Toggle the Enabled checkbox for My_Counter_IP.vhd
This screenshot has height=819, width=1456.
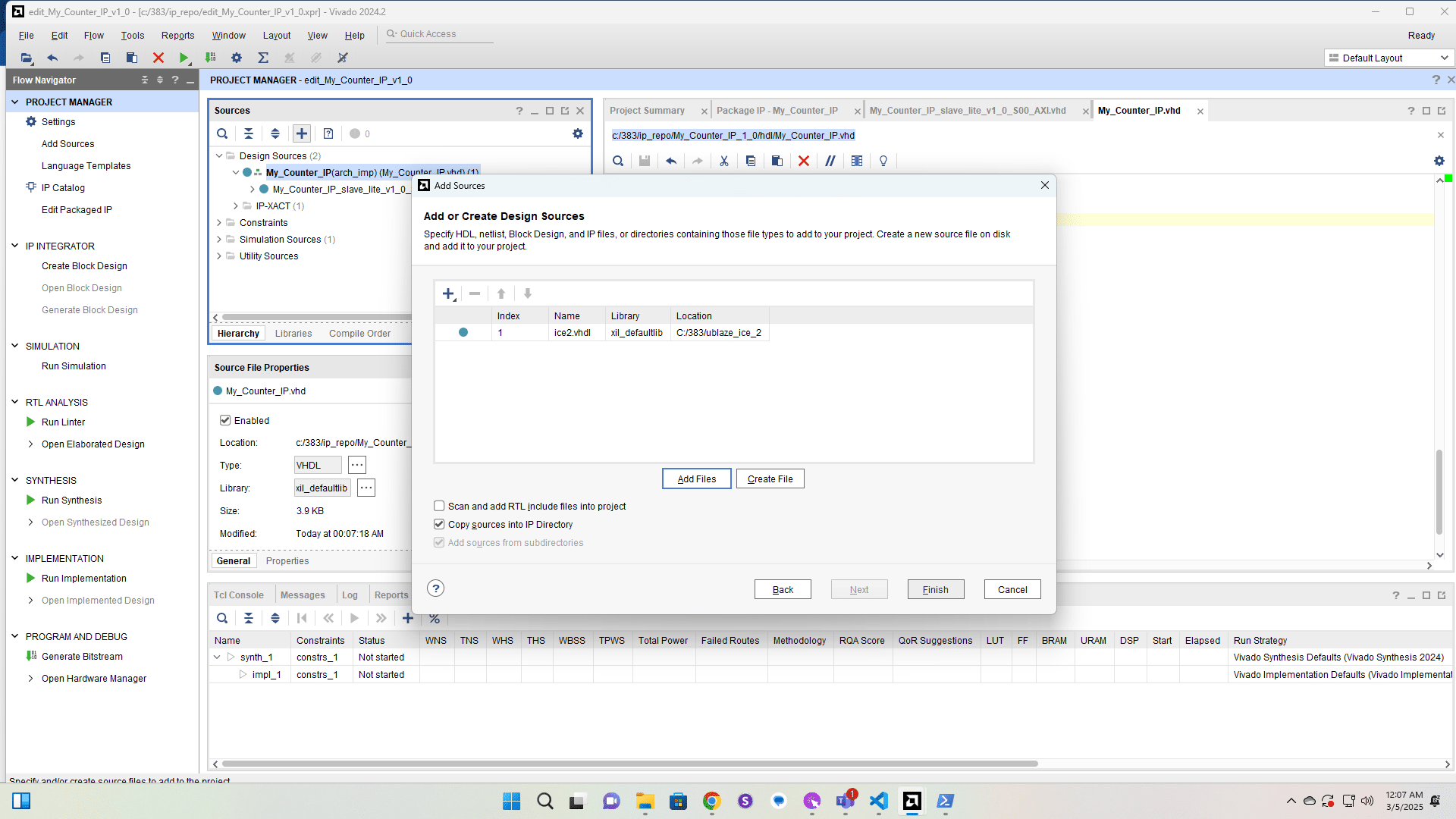(x=225, y=420)
